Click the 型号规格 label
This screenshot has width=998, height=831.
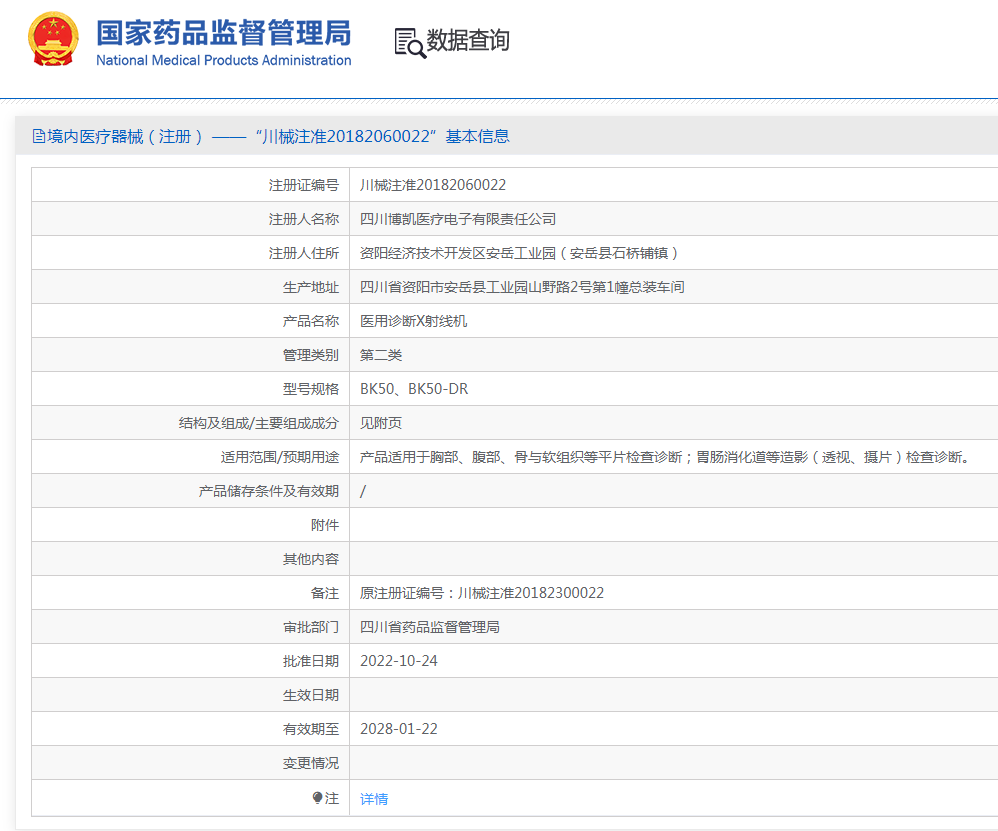311,389
